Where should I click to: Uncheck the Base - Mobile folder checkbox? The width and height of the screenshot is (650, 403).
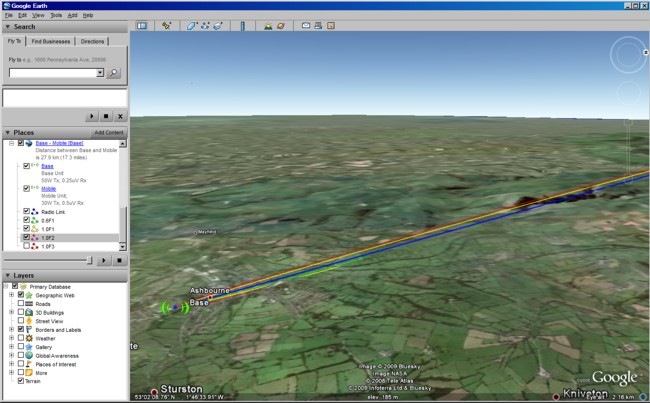coord(21,143)
